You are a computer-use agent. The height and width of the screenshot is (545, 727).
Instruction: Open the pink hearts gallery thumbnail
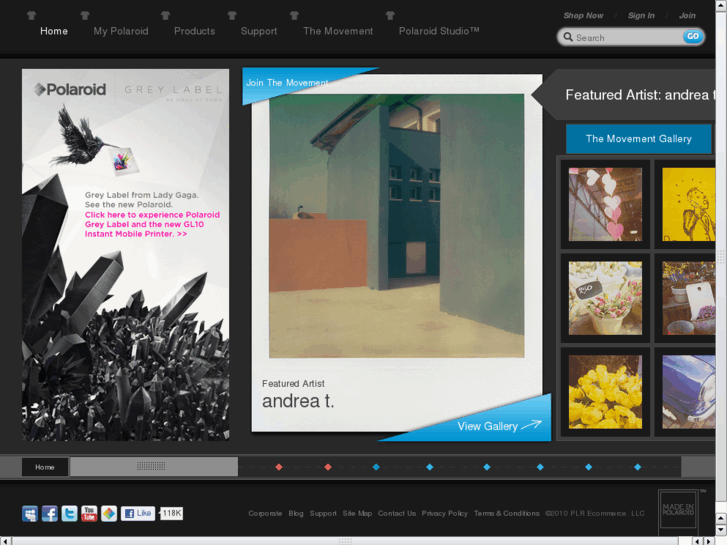click(605, 205)
